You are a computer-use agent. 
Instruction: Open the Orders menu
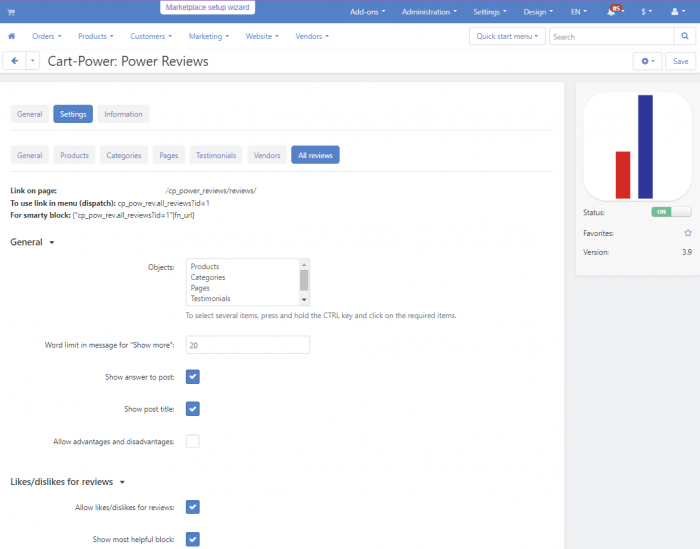tap(46, 36)
